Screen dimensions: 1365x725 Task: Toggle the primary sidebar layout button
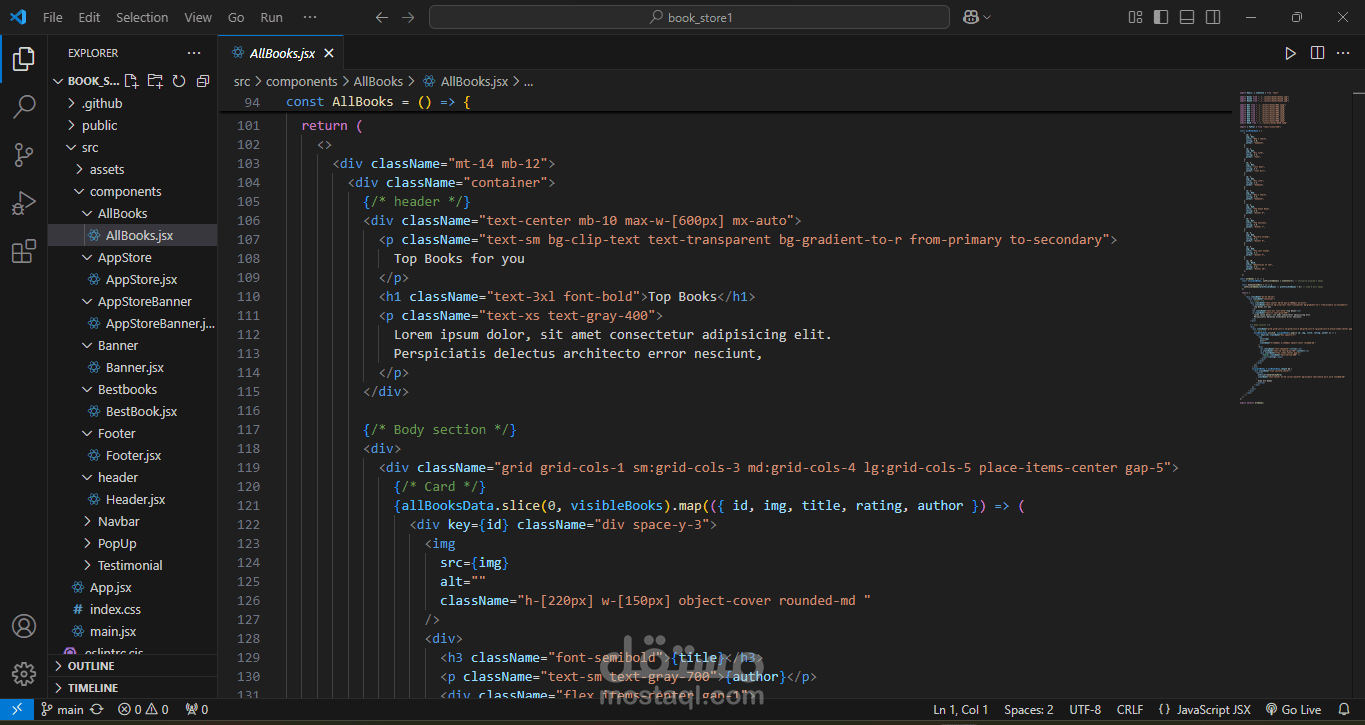(x=1161, y=17)
